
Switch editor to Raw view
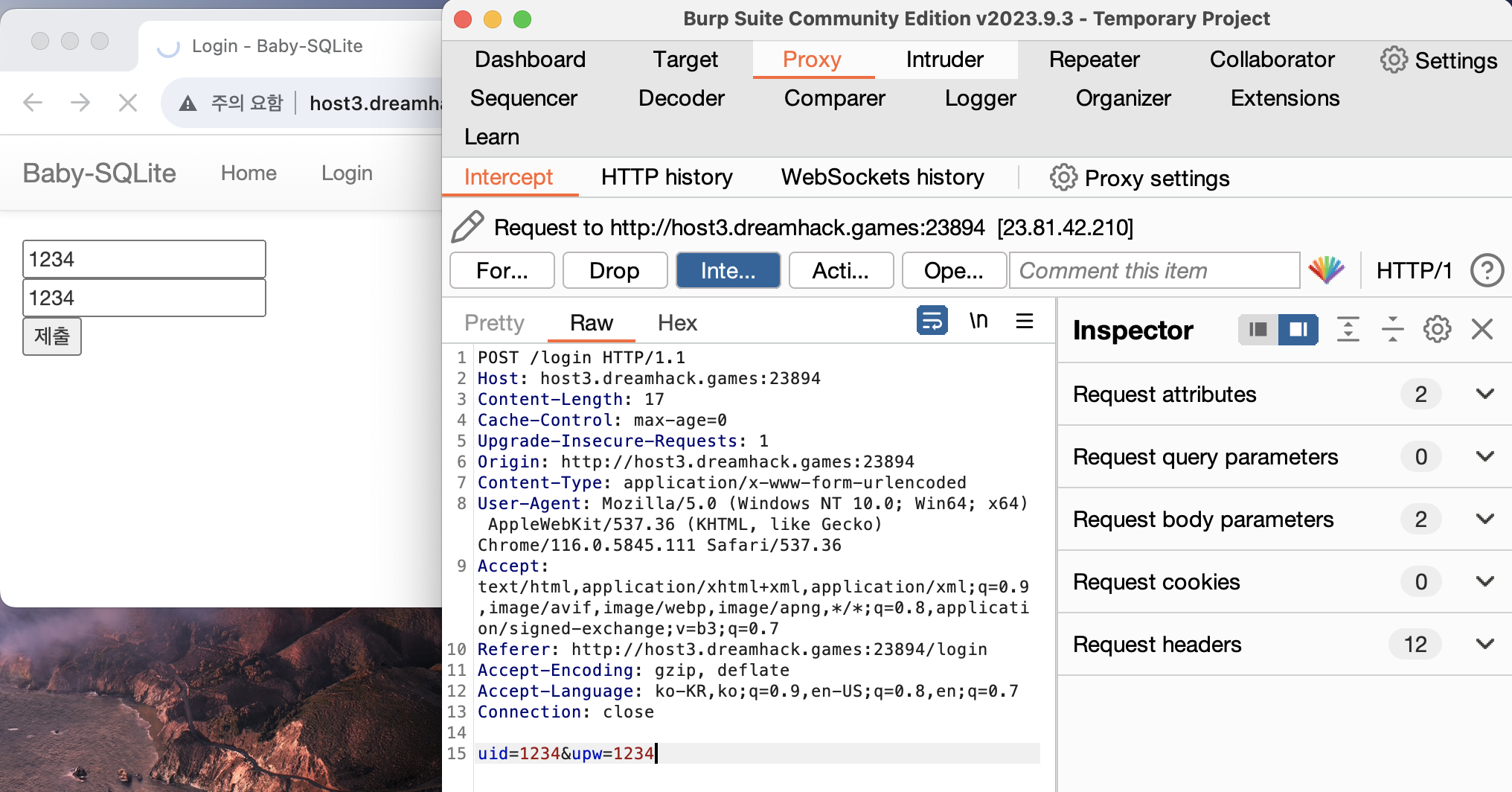592,322
